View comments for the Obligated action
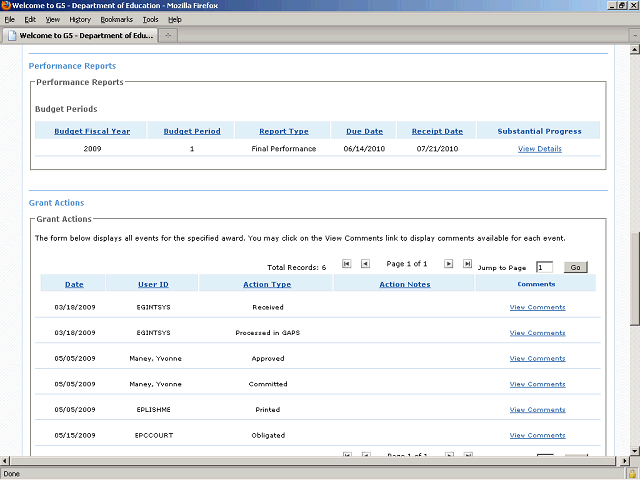This screenshot has height=480, width=640. click(537, 435)
